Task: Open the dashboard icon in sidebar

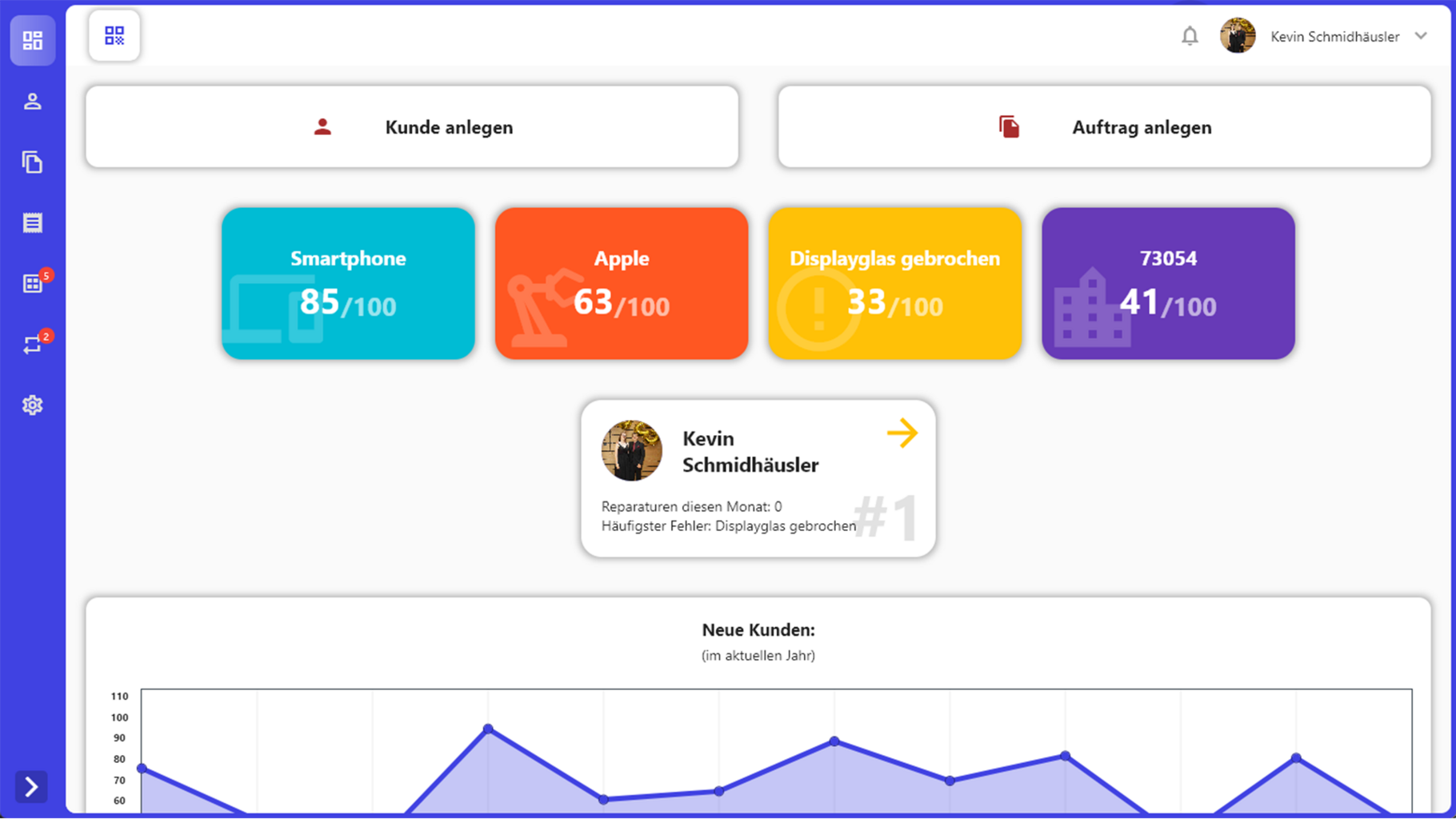Action: click(33, 40)
